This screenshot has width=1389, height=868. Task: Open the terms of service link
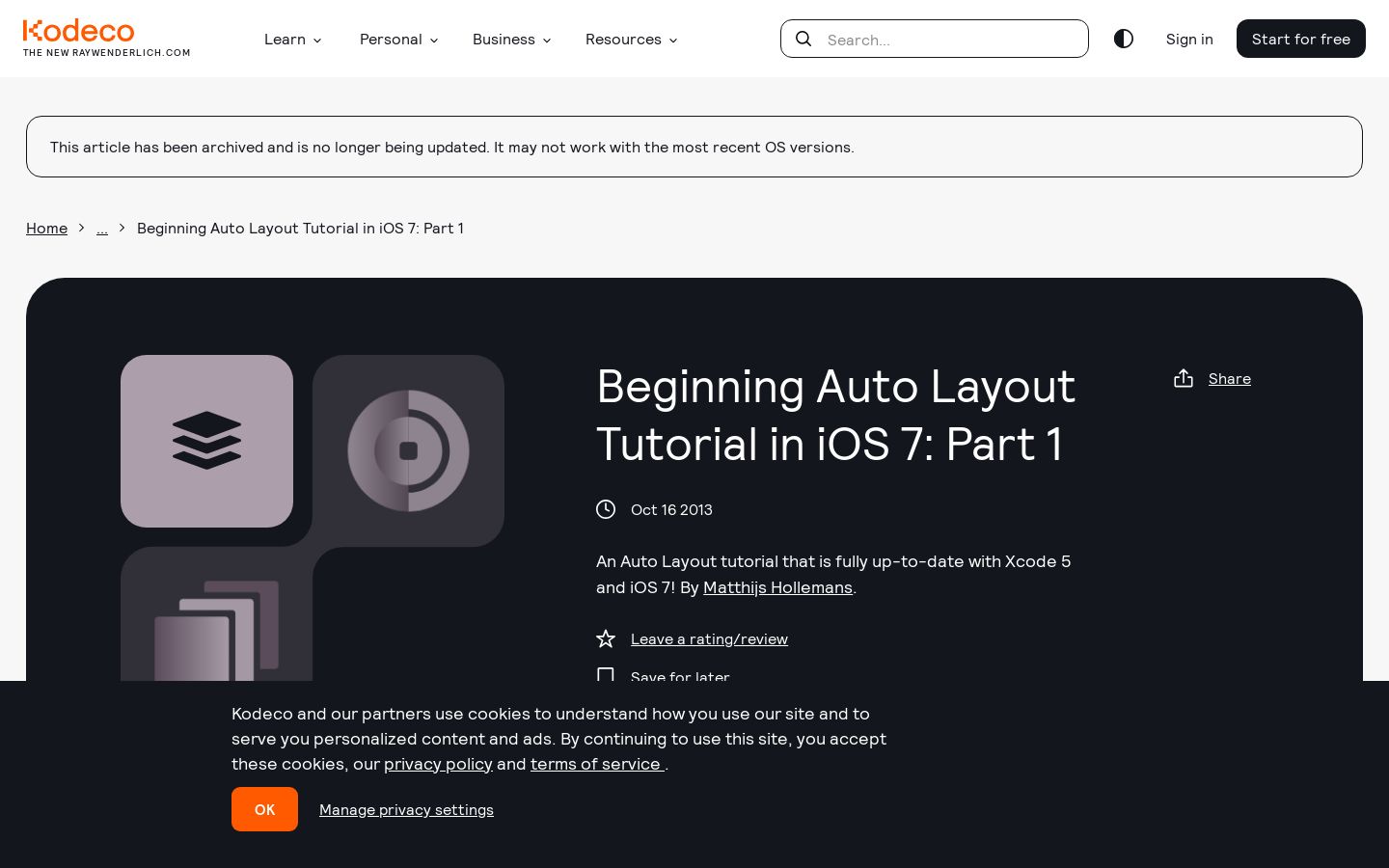pyautogui.click(x=597, y=764)
